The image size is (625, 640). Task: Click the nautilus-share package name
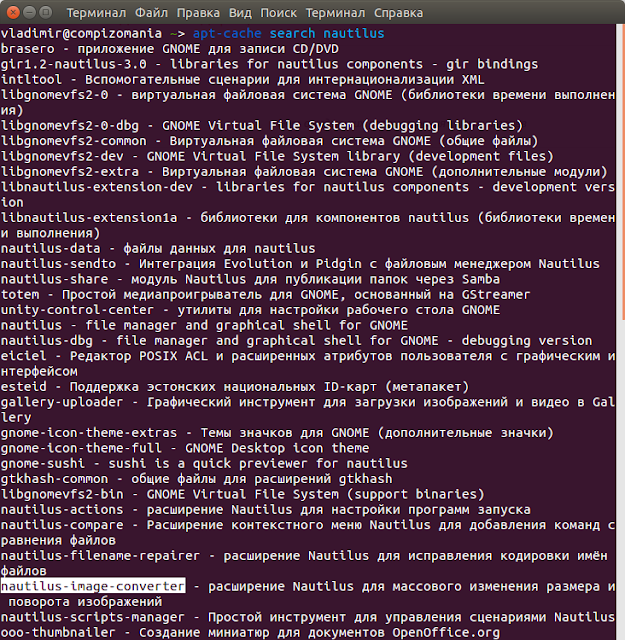pos(55,279)
